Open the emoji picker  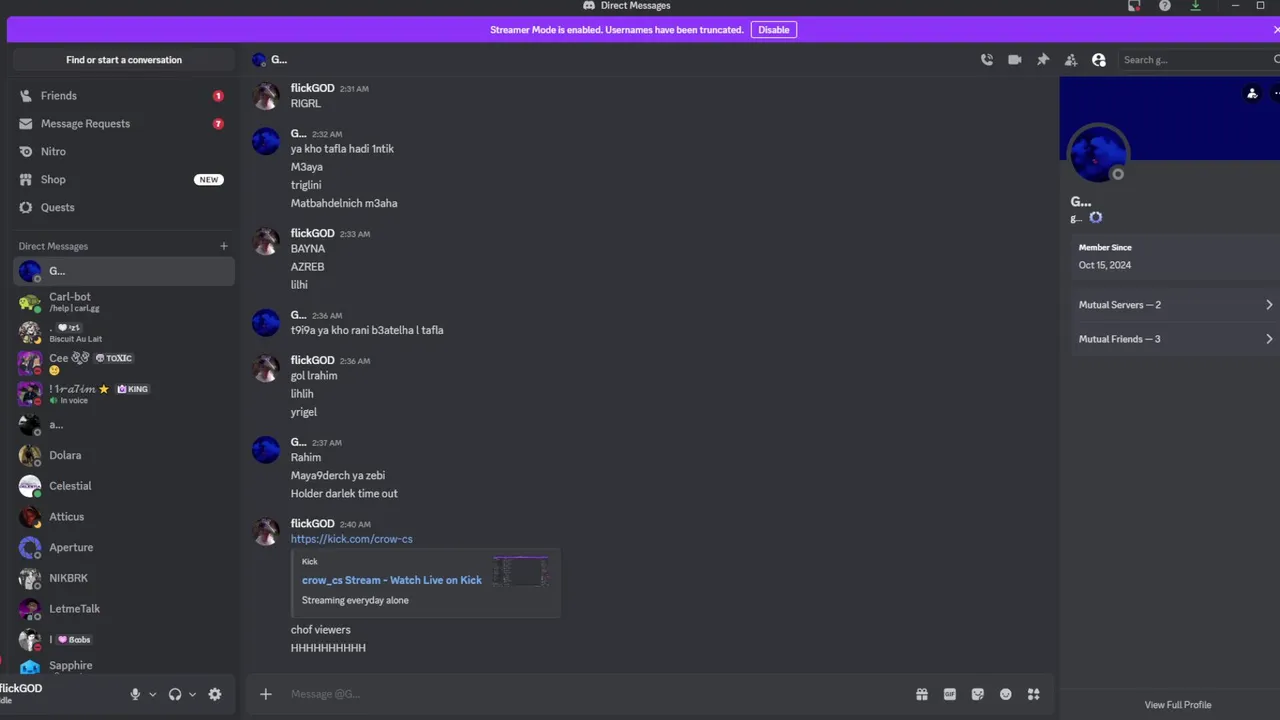tap(1006, 694)
